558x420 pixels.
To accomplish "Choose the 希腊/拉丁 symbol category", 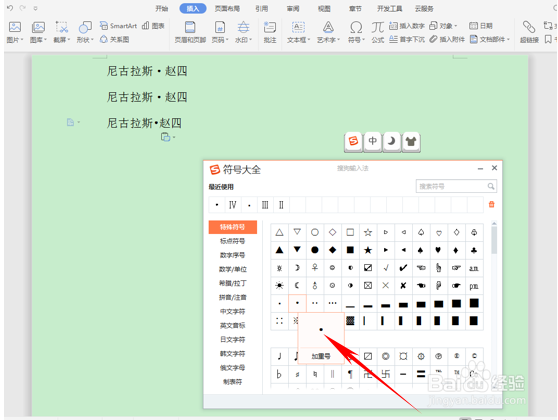I will tap(232, 283).
